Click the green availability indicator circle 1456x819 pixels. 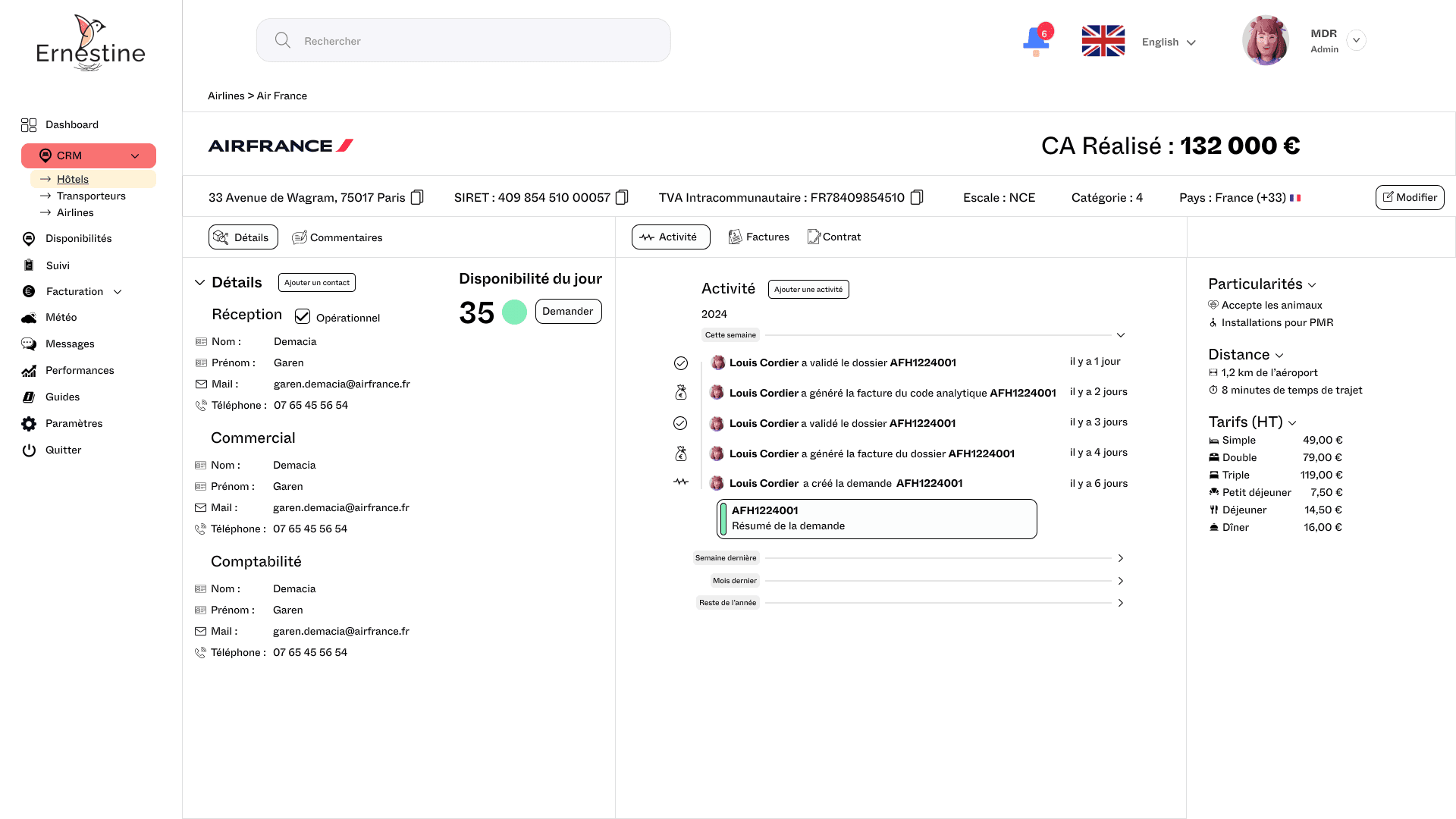(514, 312)
